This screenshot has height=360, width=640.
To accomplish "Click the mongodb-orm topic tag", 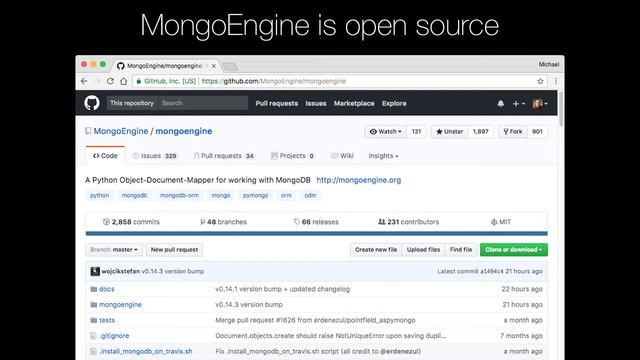I will pos(179,196).
